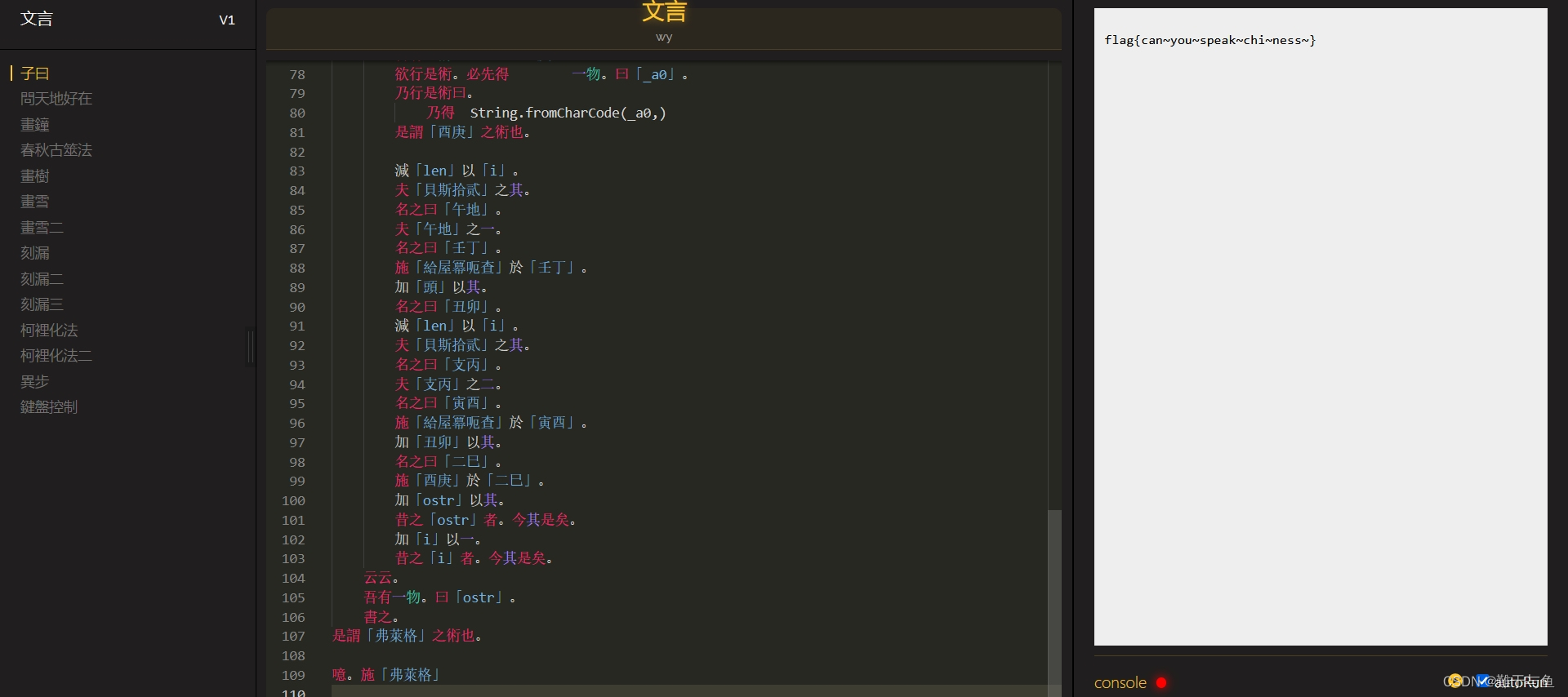
Task: Click the flag{can~you~speak~chi~ness~} output text
Action: [1209, 40]
